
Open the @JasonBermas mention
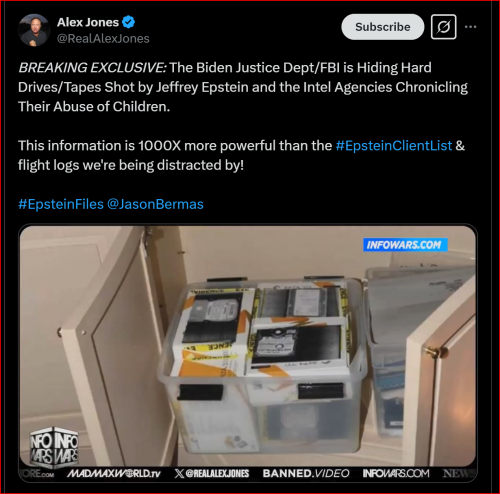[x=155, y=204]
